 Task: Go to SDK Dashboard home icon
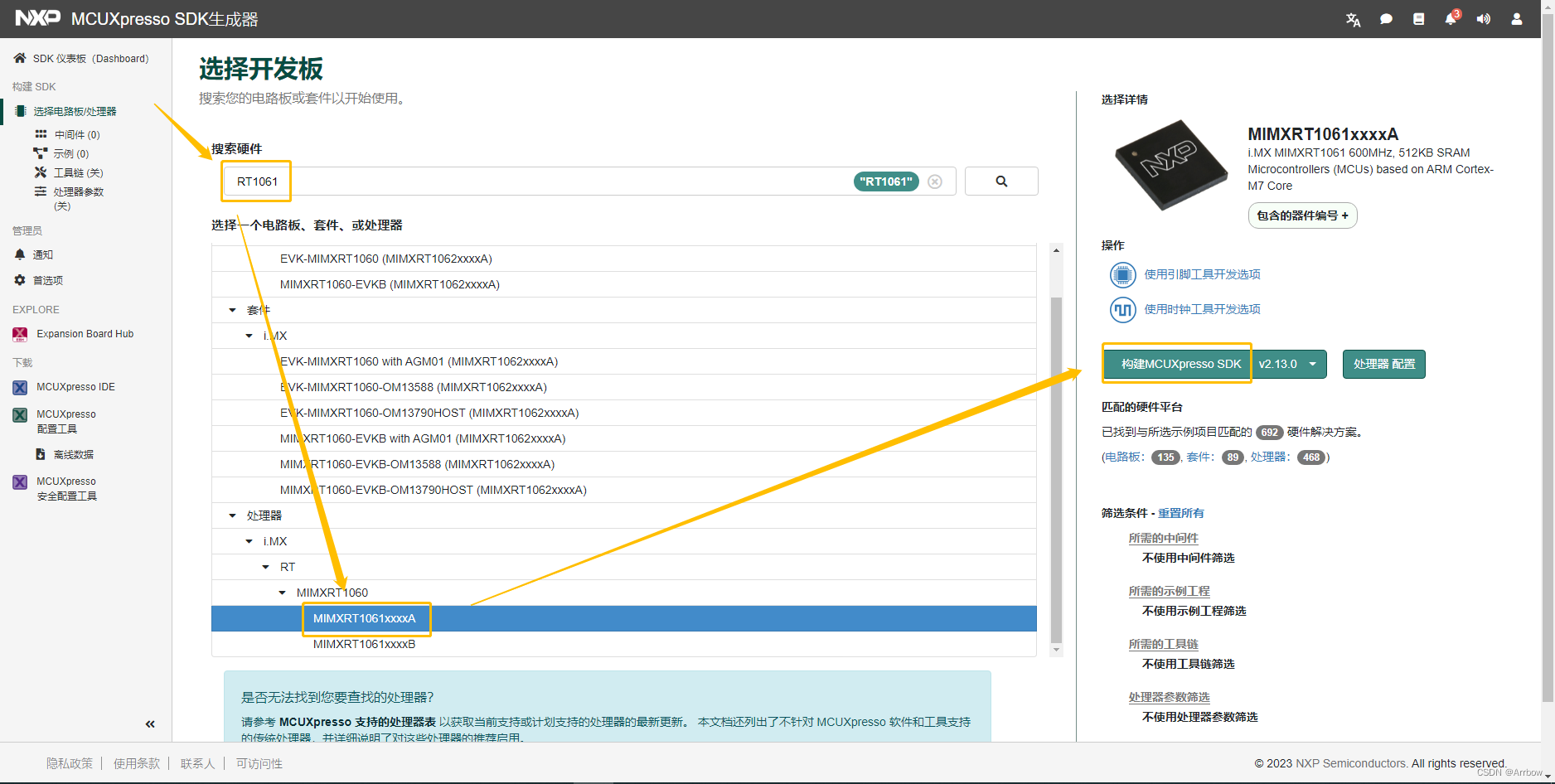(x=20, y=58)
